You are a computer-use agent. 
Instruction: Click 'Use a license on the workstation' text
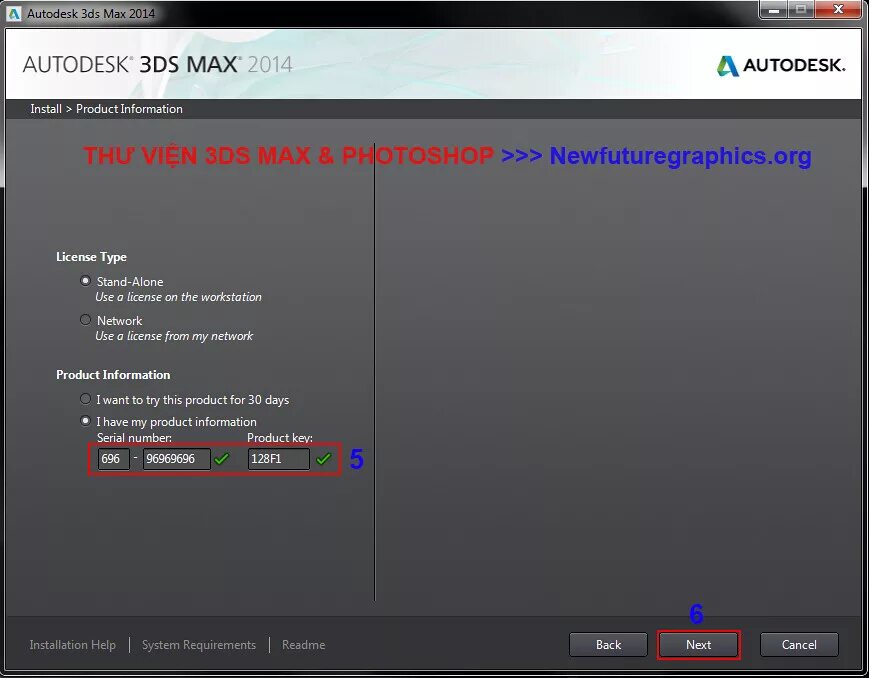point(178,297)
